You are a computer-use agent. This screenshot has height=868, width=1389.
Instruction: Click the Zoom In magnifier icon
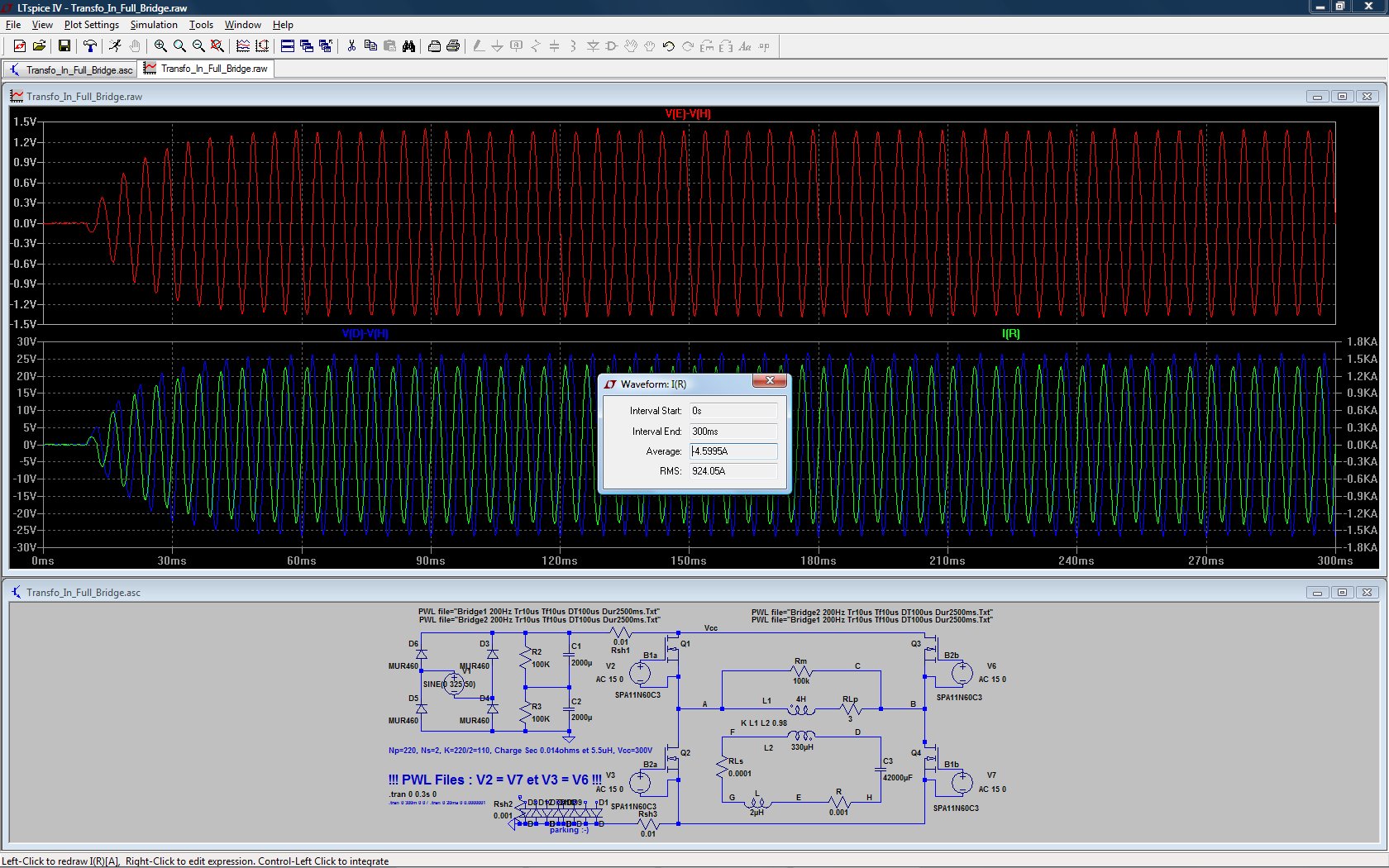point(160,46)
